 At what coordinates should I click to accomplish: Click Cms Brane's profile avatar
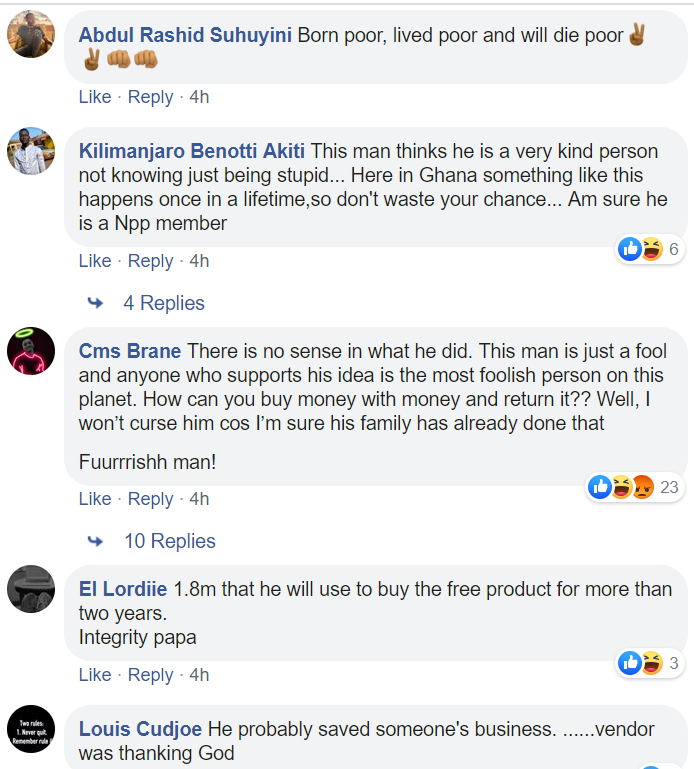tap(31, 351)
